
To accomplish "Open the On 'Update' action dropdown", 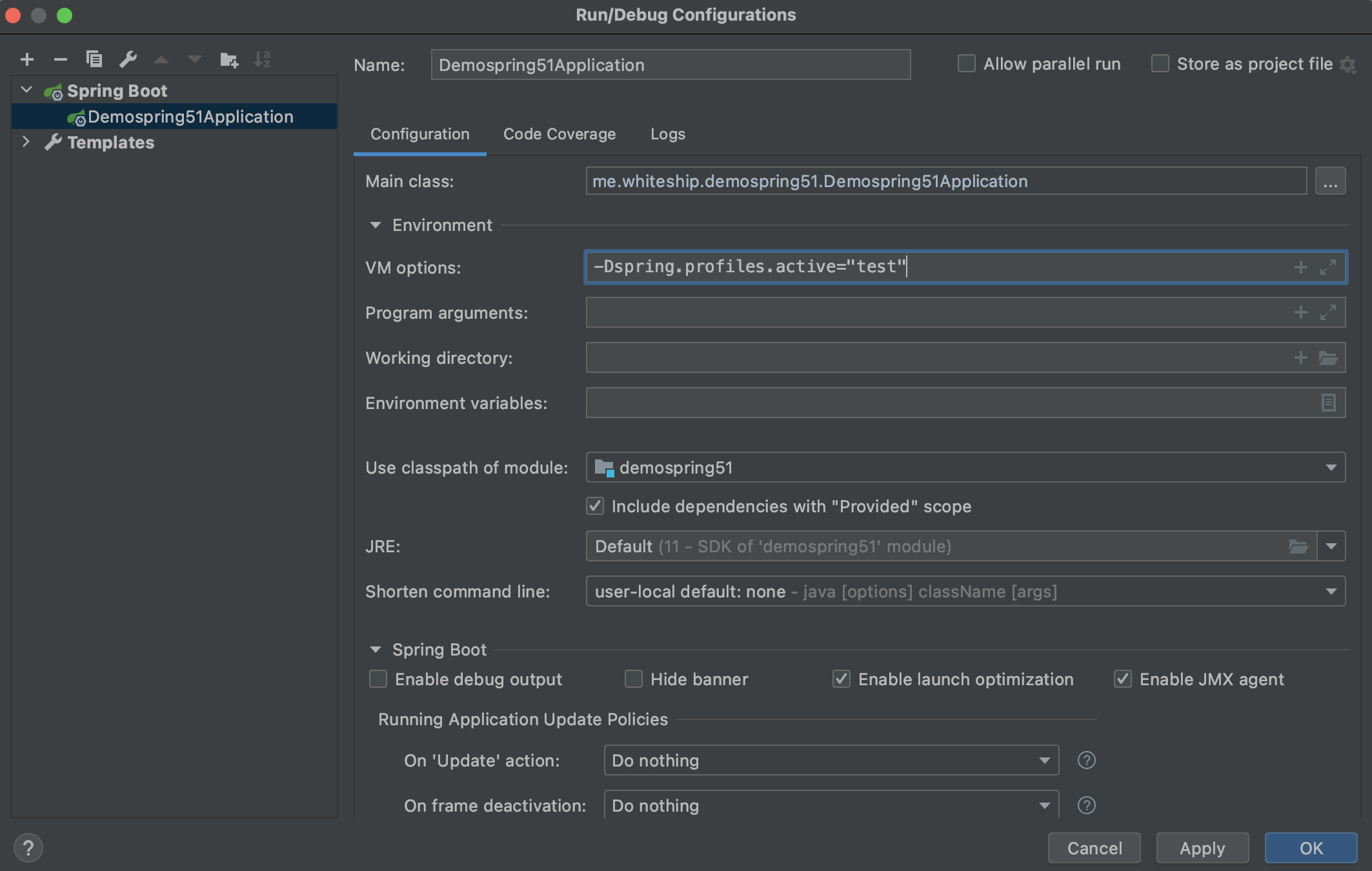I will pyautogui.click(x=831, y=760).
